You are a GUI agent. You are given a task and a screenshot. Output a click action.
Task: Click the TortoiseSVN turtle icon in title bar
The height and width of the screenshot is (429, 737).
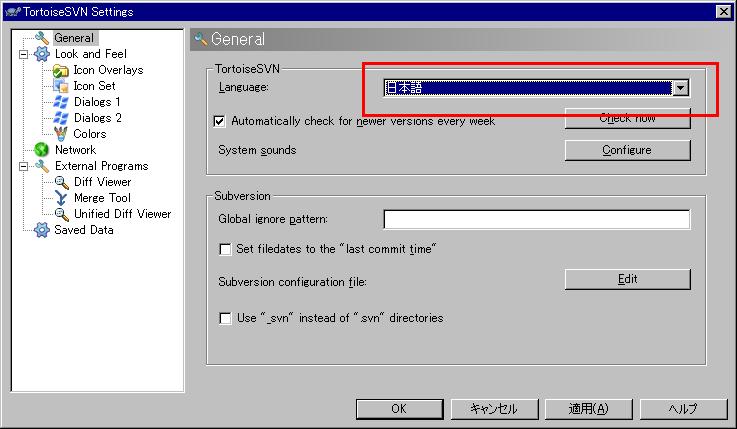click(x=13, y=11)
